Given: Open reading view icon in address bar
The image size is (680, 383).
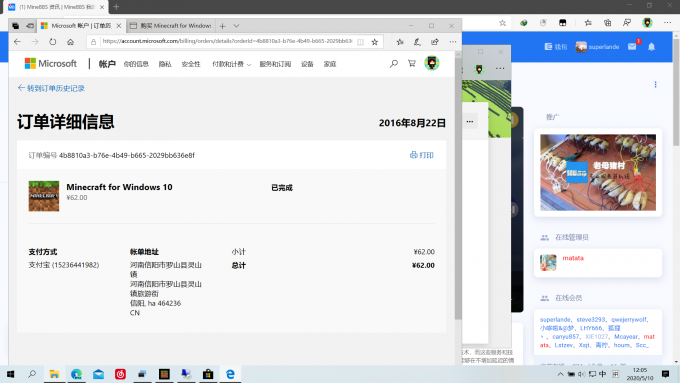Looking at the screenshot, I should point(360,42).
